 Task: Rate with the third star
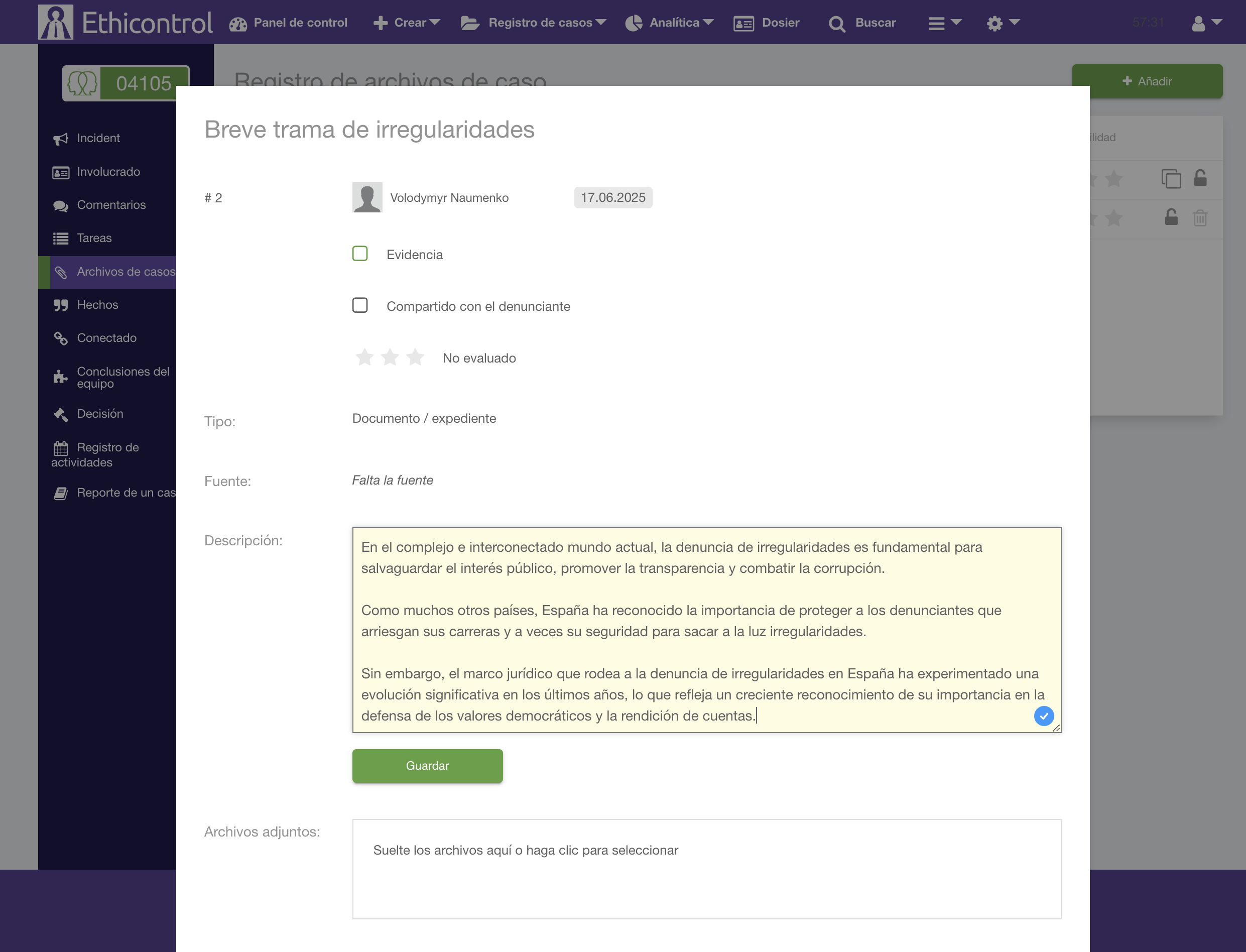(415, 358)
